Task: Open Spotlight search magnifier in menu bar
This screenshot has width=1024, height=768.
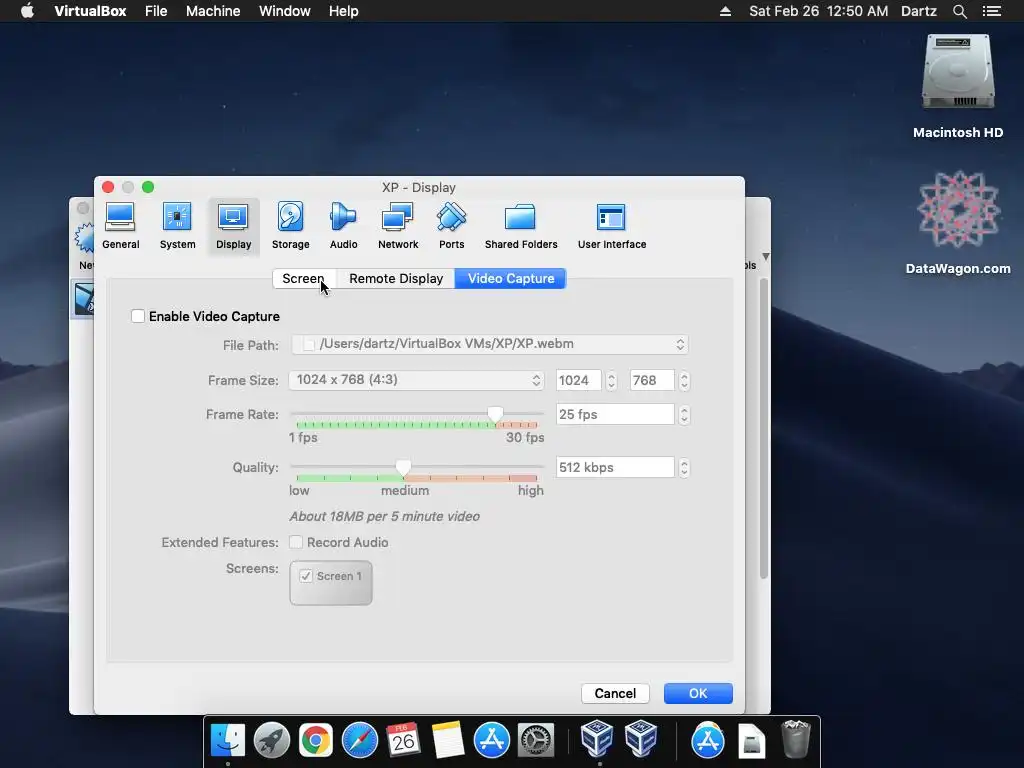Action: [x=959, y=11]
